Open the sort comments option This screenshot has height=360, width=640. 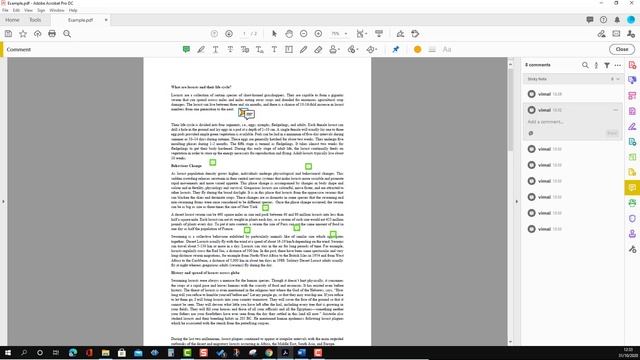click(596, 65)
